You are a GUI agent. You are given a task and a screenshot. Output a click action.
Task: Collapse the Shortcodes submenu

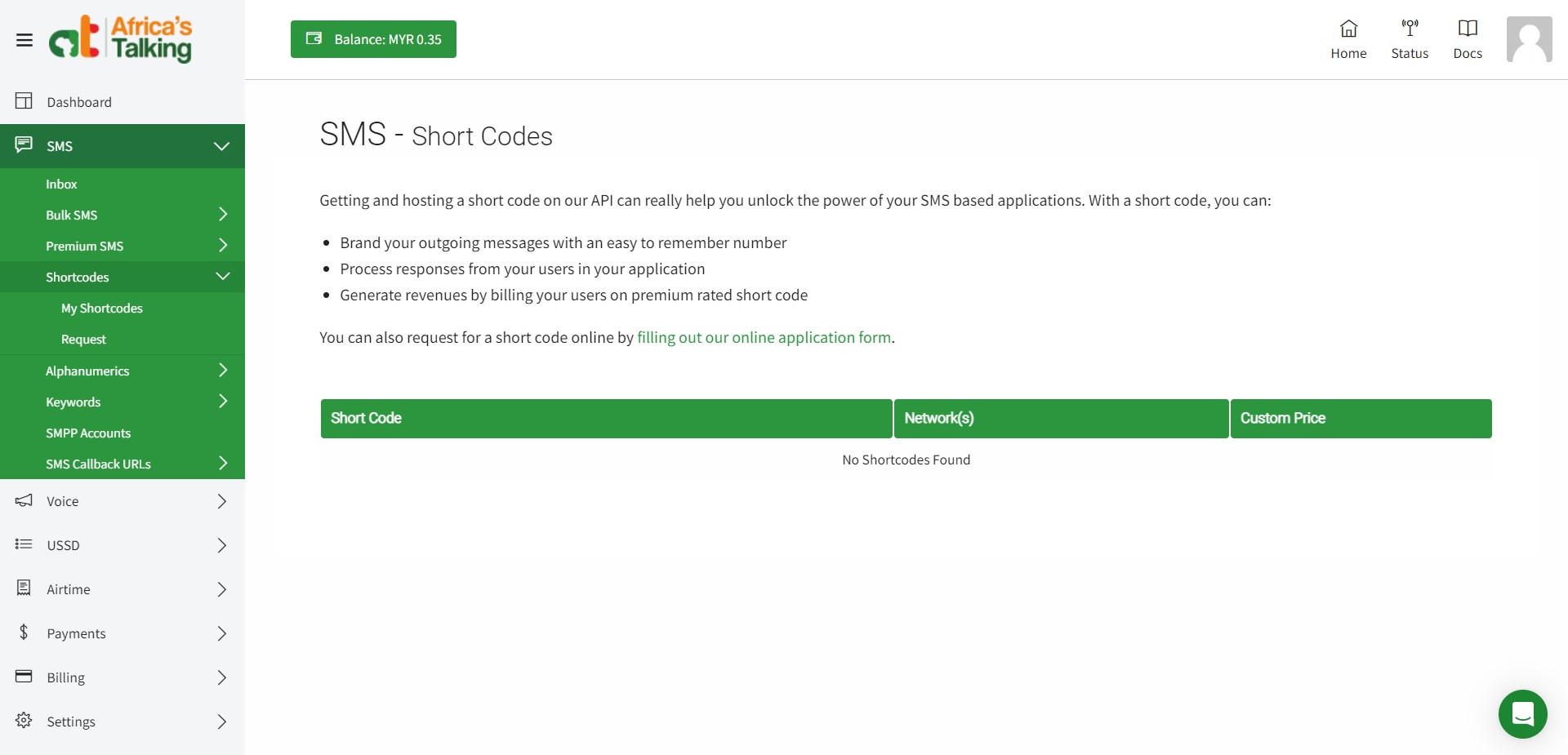[222, 277]
